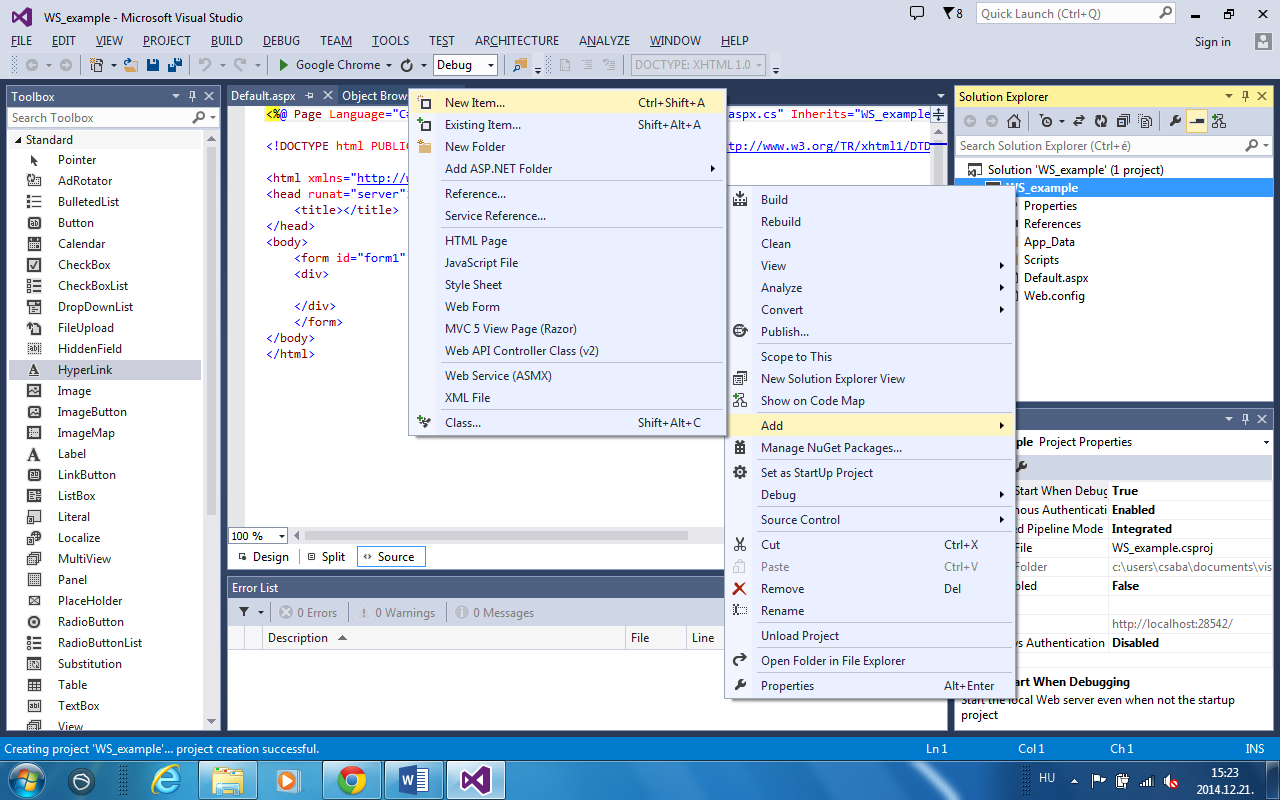This screenshot has width=1280, height=800.
Task: Click the Open File toolbar icon
Action: click(x=131, y=65)
